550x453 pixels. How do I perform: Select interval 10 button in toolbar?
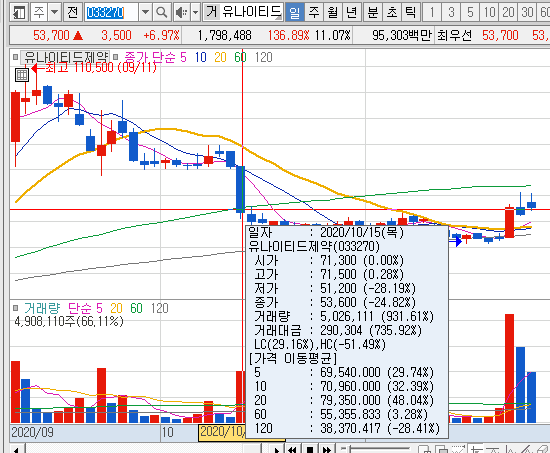pyautogui.click(x=489, y=13)
